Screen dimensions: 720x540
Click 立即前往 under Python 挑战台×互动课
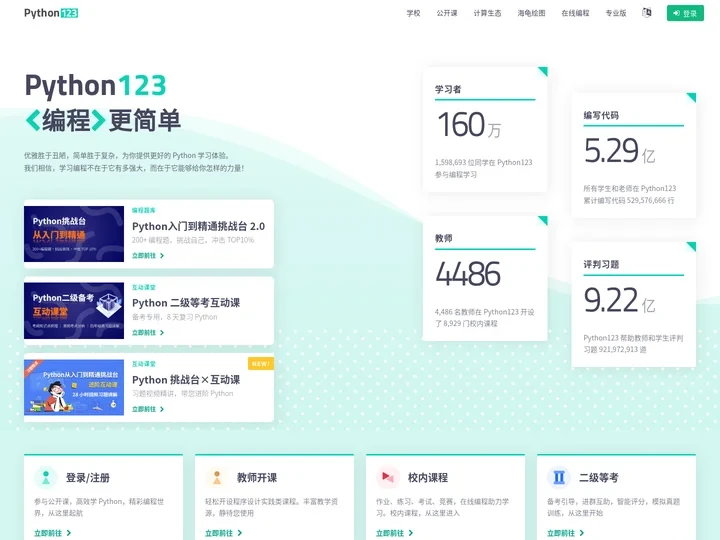point(148,409)
